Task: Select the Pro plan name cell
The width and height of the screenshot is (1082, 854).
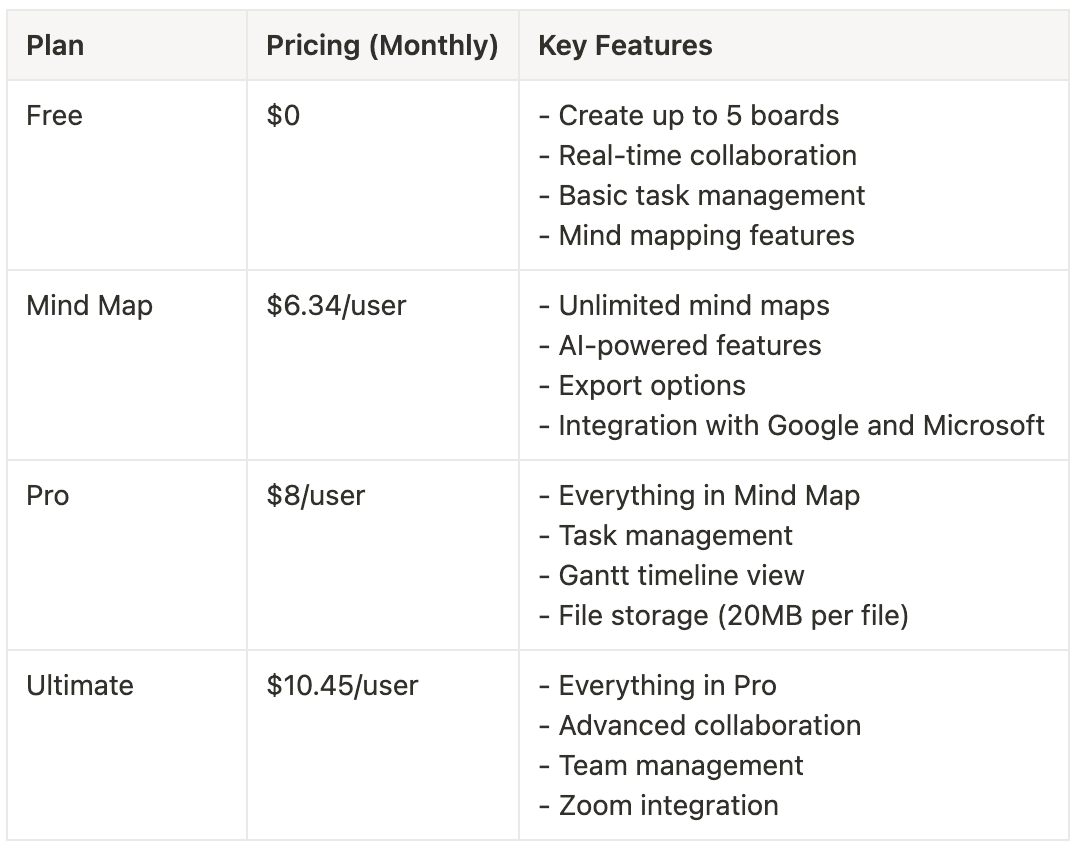Action: (x=127, y=555)
